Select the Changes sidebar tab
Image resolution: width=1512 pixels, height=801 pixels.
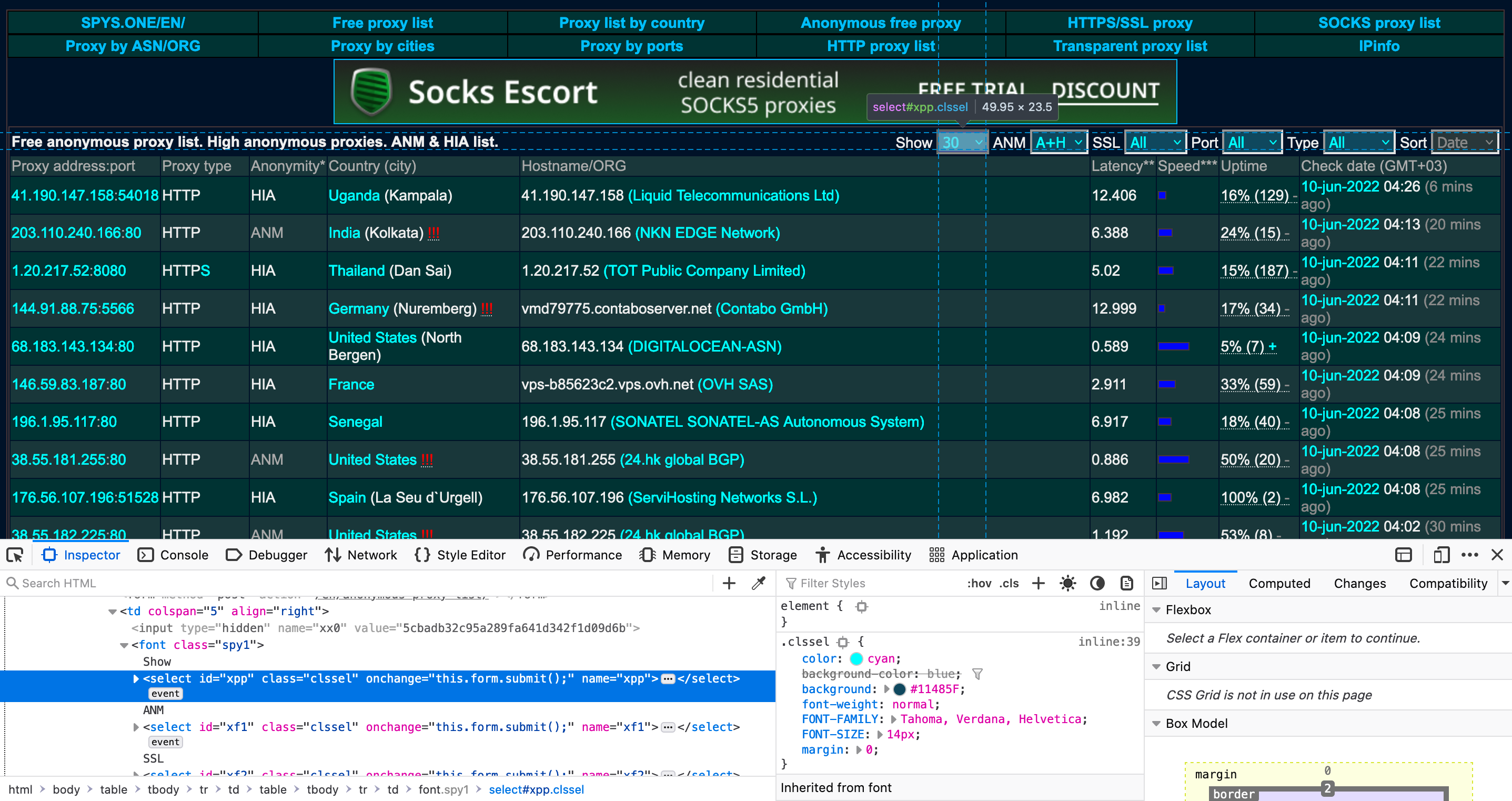coord(1359,583)
